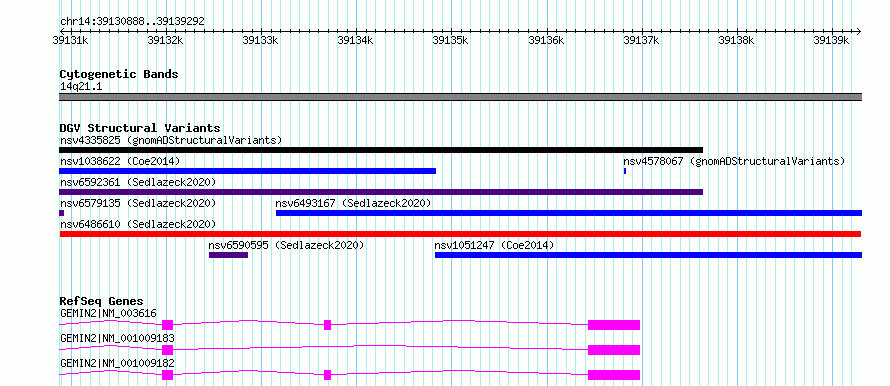
Task: Select the nsv6579135 (Sedlazeck2020) label
Action: [x=138, y=203]
